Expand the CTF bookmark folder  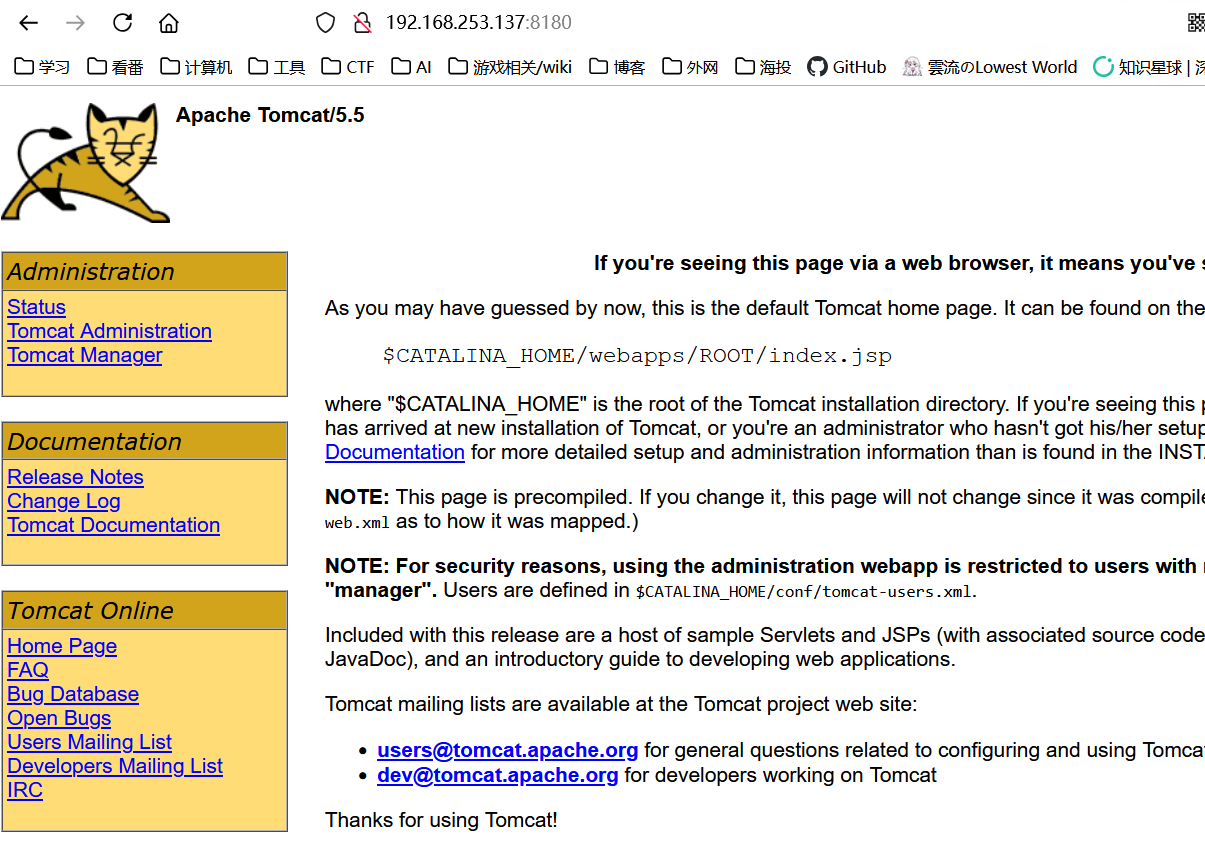click(x=348, y=67)
